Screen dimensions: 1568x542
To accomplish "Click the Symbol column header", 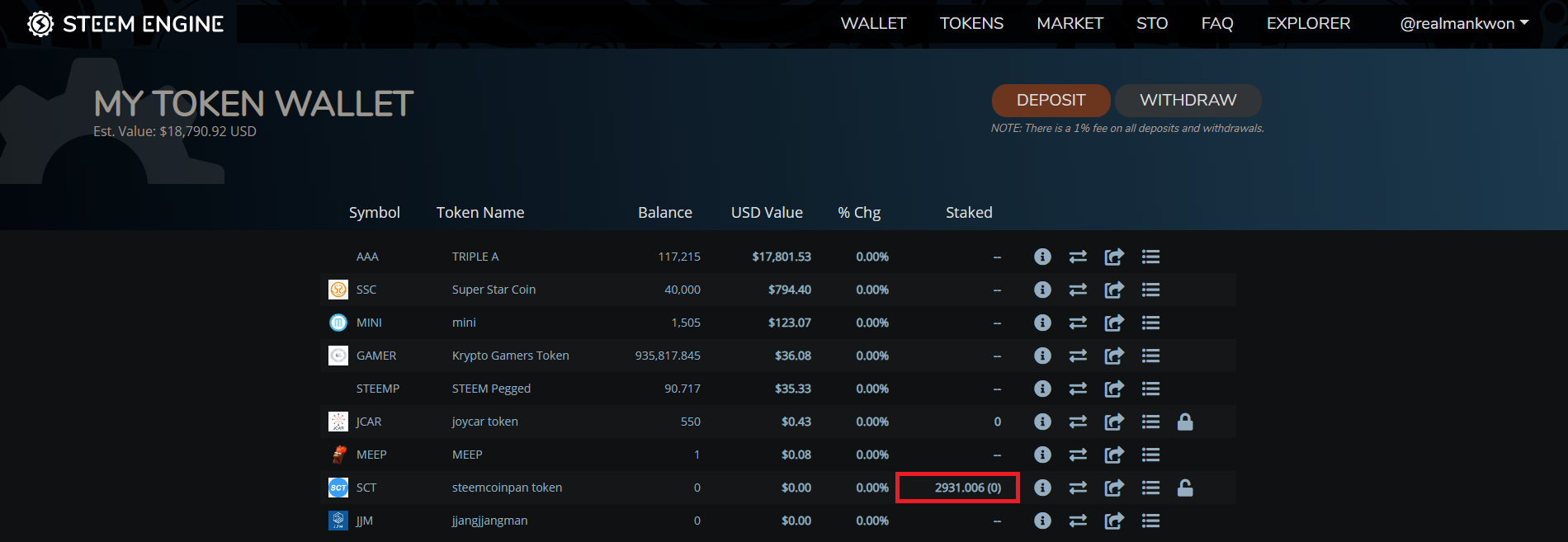I will [374, 213].
